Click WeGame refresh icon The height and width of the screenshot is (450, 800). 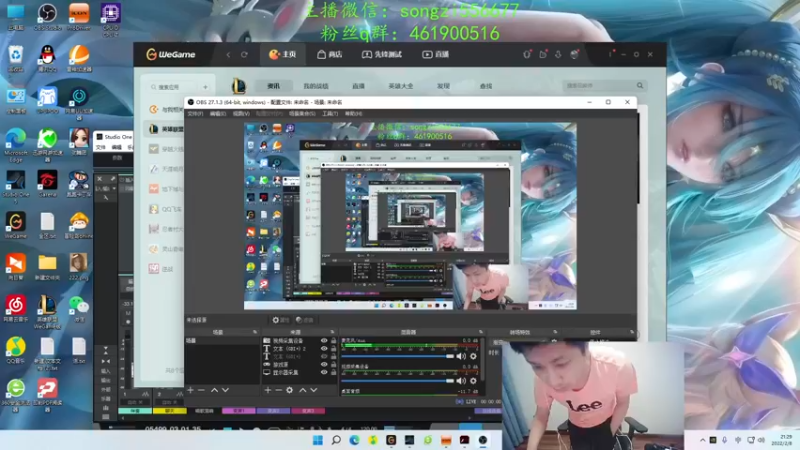(x=244, y=55)
